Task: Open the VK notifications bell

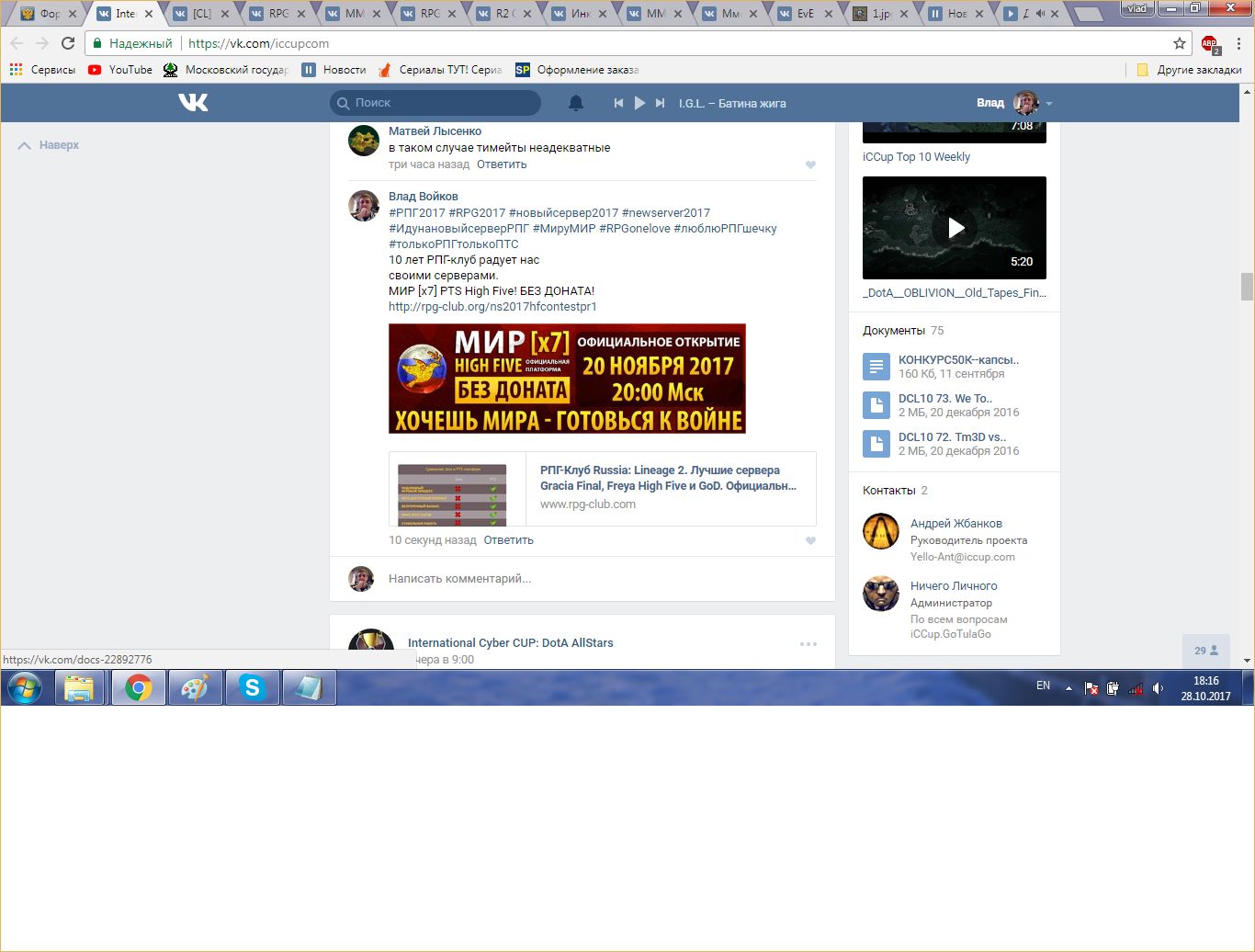Action: click(x=576, y=103)
